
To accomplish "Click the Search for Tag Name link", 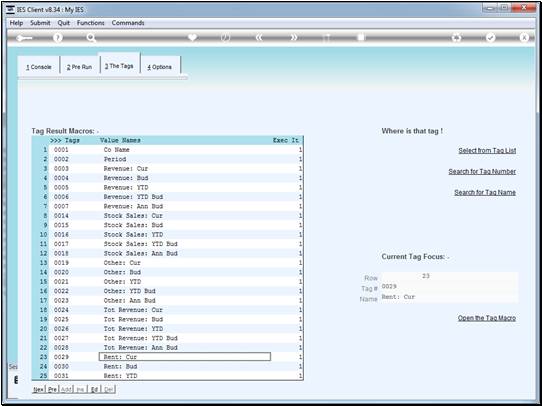I will pyautogui.click(x=485, y=192).
